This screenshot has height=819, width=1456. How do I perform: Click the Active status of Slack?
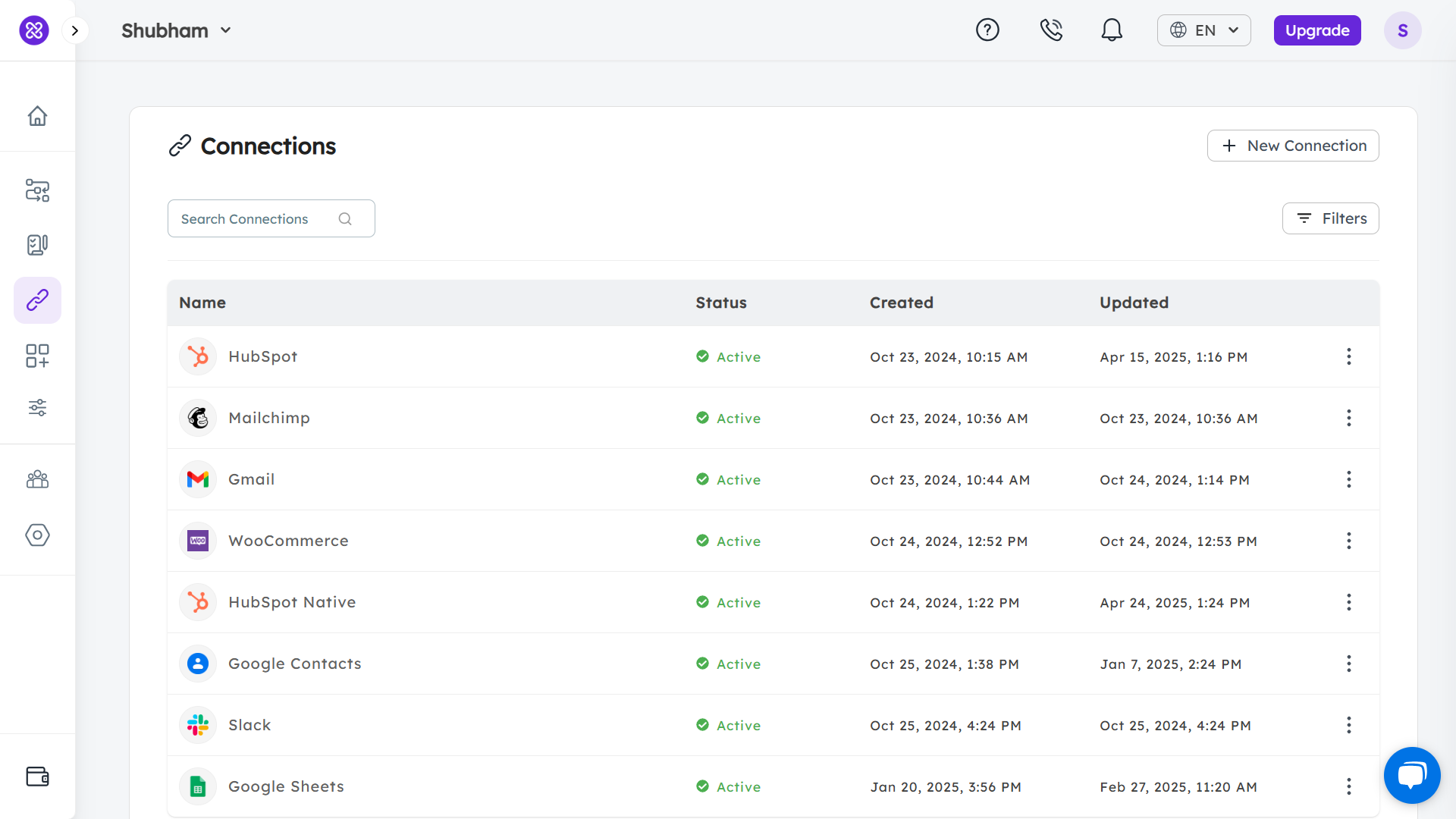[x=728, y=725]
